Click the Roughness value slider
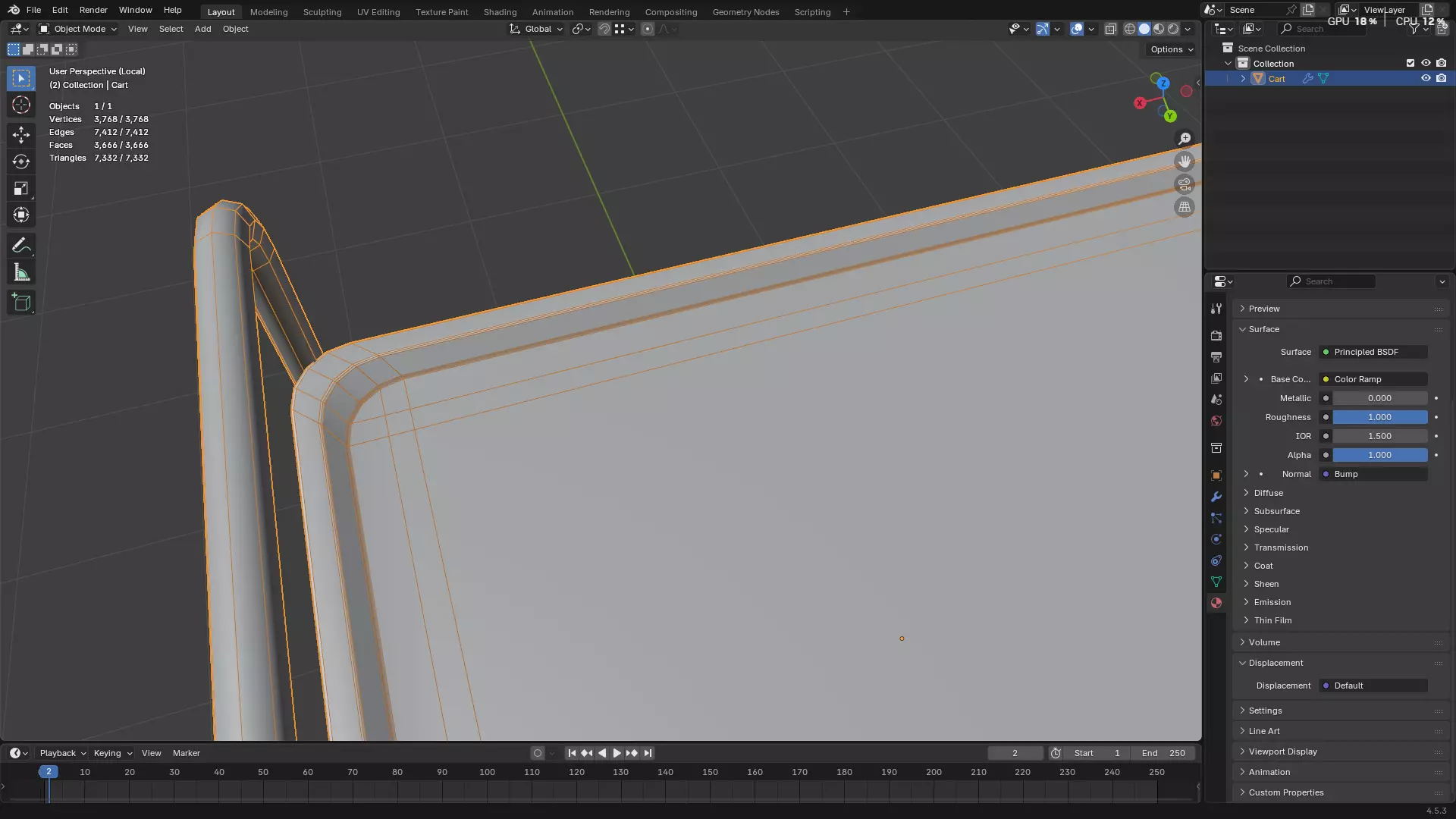 pos(1379,417)
